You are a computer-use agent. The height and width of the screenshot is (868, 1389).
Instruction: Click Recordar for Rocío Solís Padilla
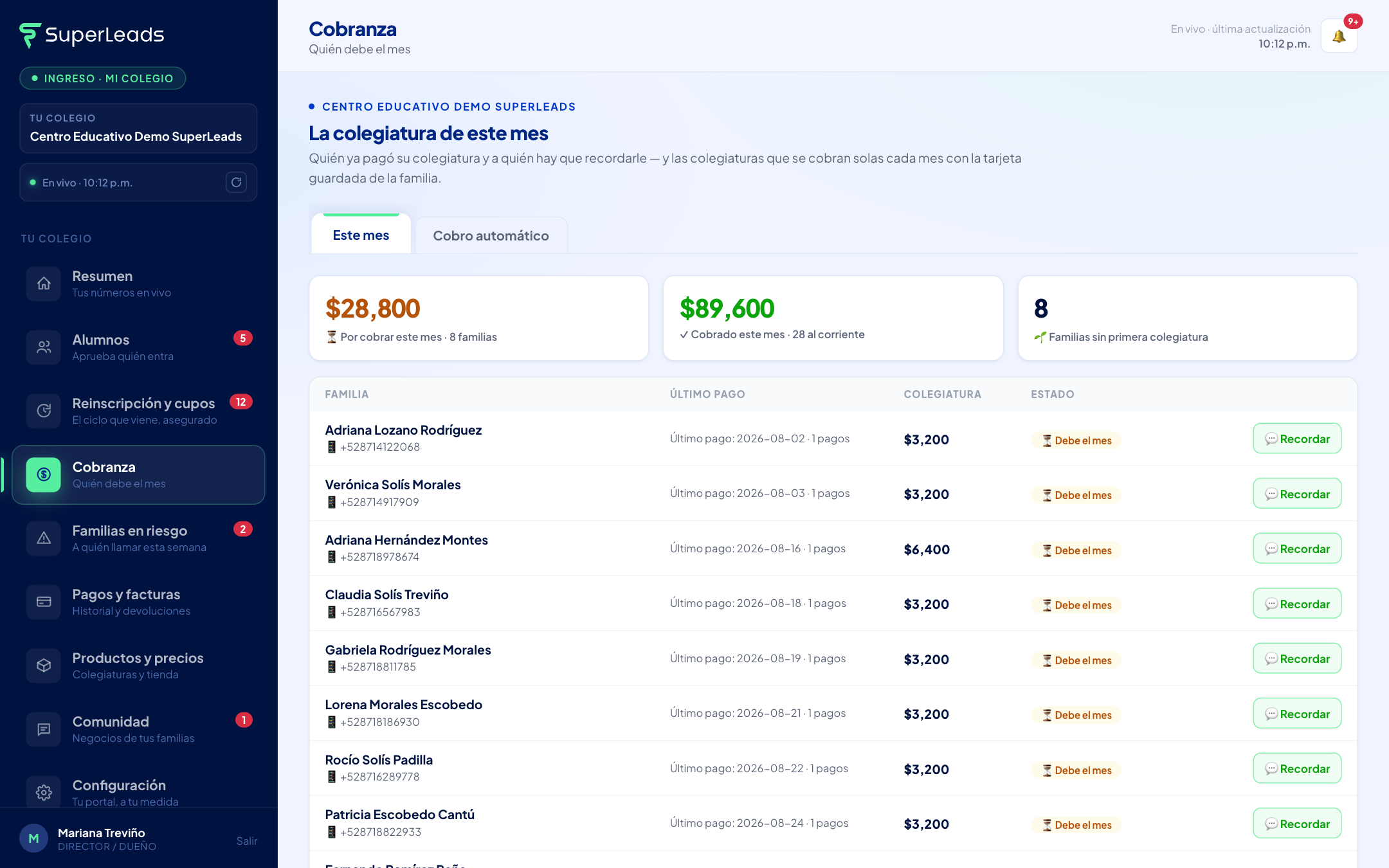pos(1297,768)
